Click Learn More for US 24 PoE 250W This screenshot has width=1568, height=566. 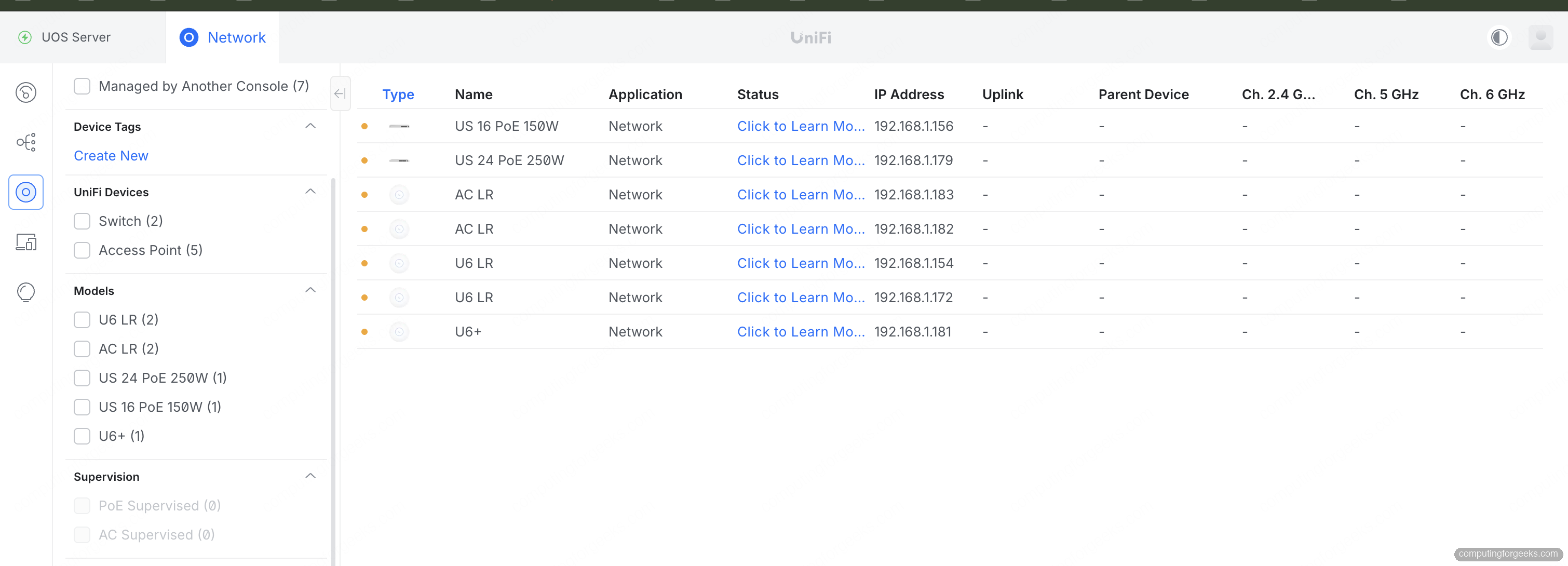(x=801, y=160)
